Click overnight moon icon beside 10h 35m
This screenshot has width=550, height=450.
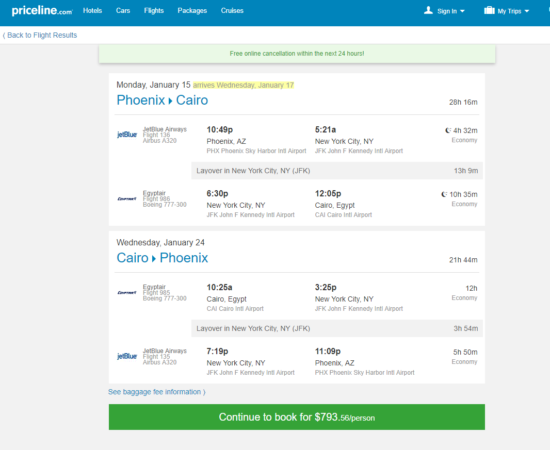[444, 194]
